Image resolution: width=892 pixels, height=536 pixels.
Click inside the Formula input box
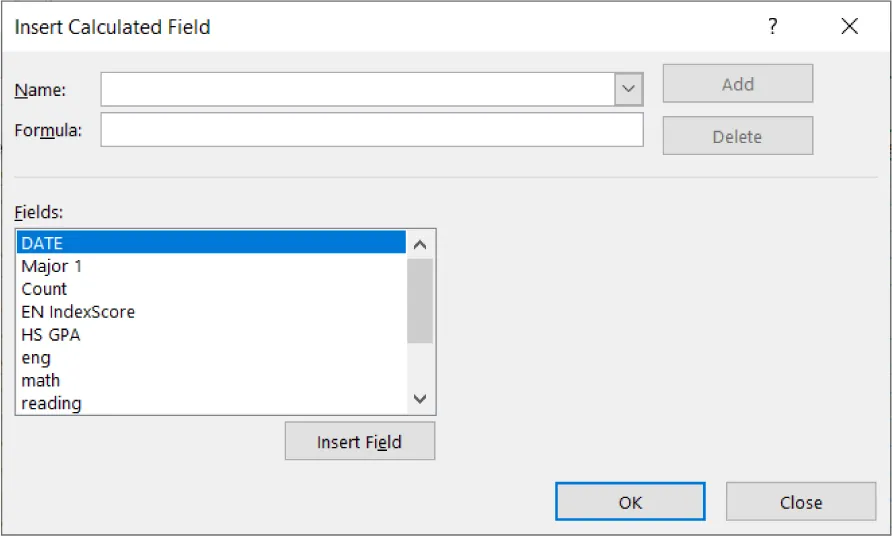coord(371,130)
